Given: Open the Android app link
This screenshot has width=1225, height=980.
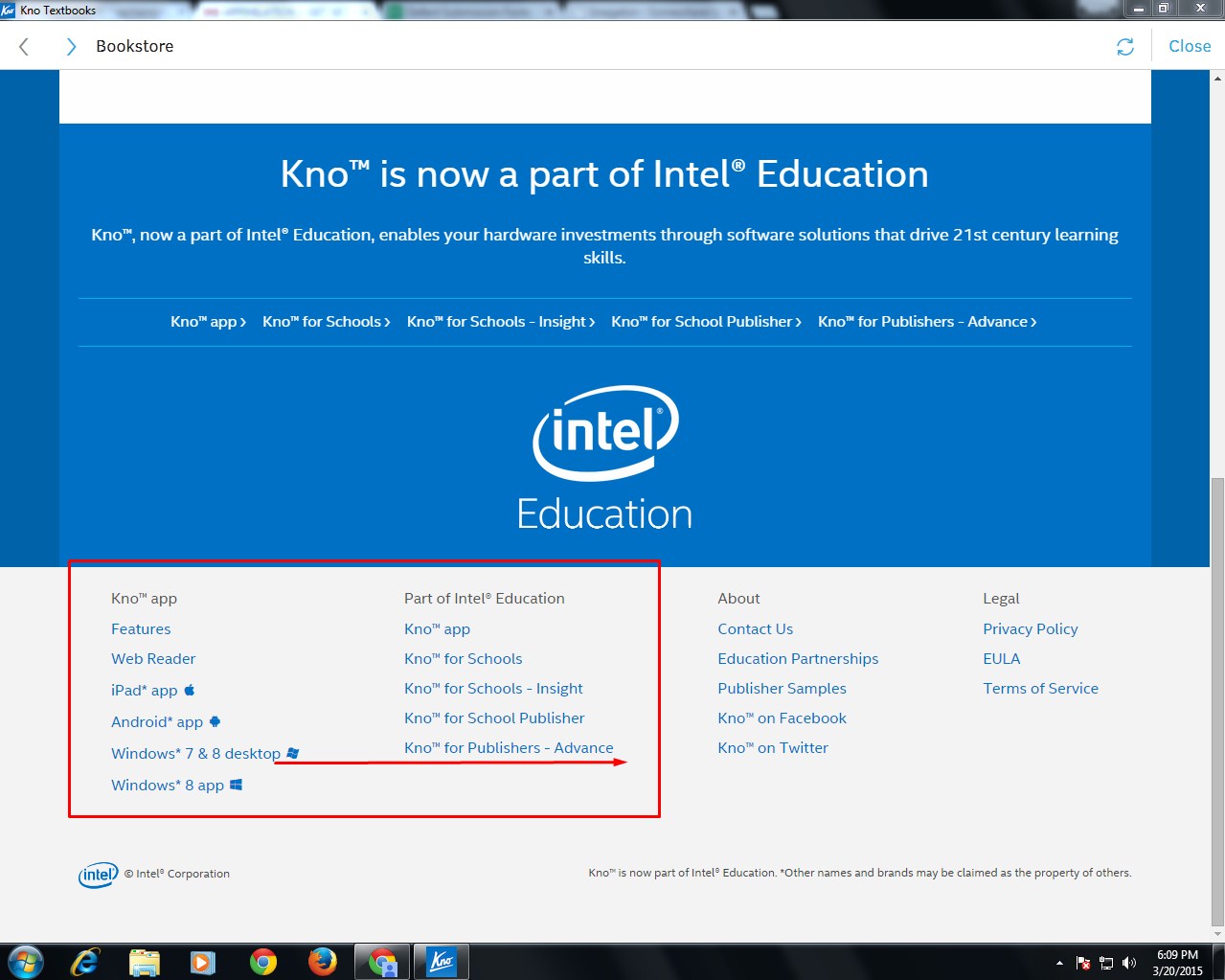Looking at the screenshot, I should click(157, 722).
